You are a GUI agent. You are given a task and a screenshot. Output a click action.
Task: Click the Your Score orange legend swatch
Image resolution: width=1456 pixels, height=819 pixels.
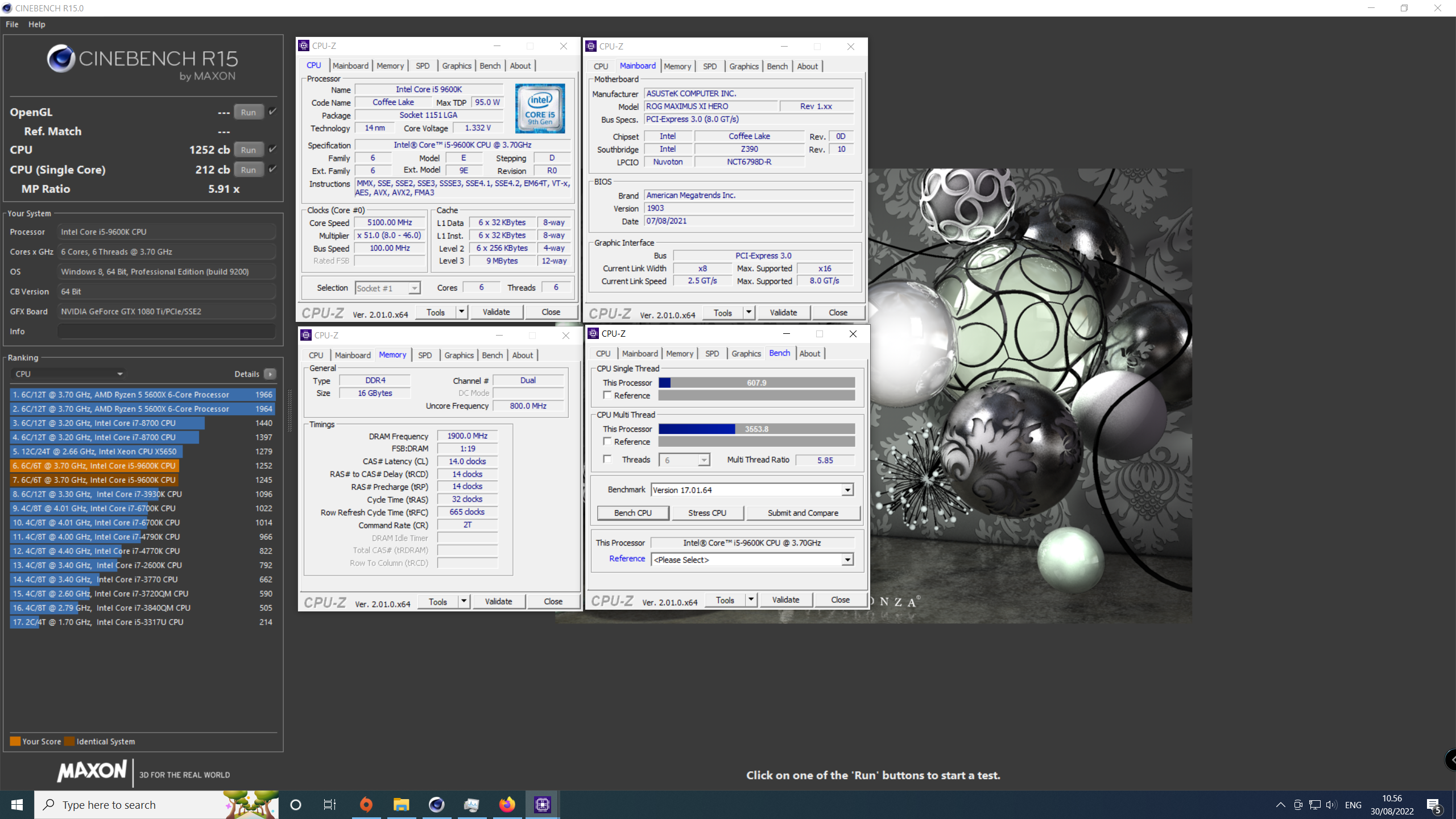[15, 741]
